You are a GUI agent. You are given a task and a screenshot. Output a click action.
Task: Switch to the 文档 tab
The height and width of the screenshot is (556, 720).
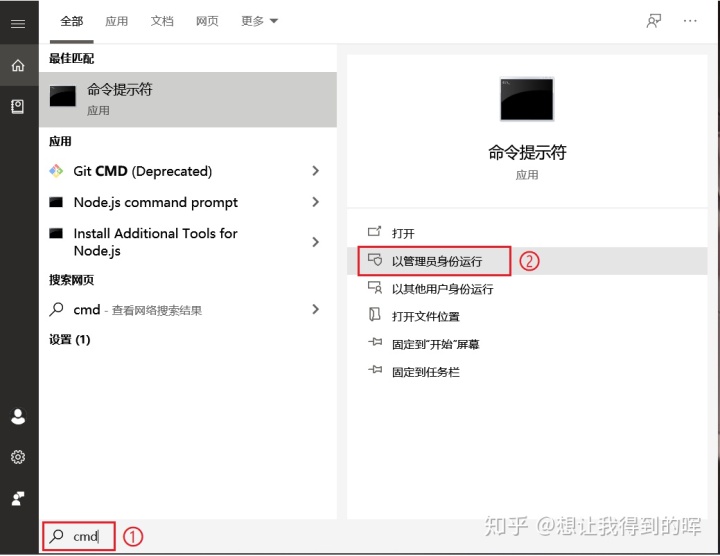pos(162,21)
